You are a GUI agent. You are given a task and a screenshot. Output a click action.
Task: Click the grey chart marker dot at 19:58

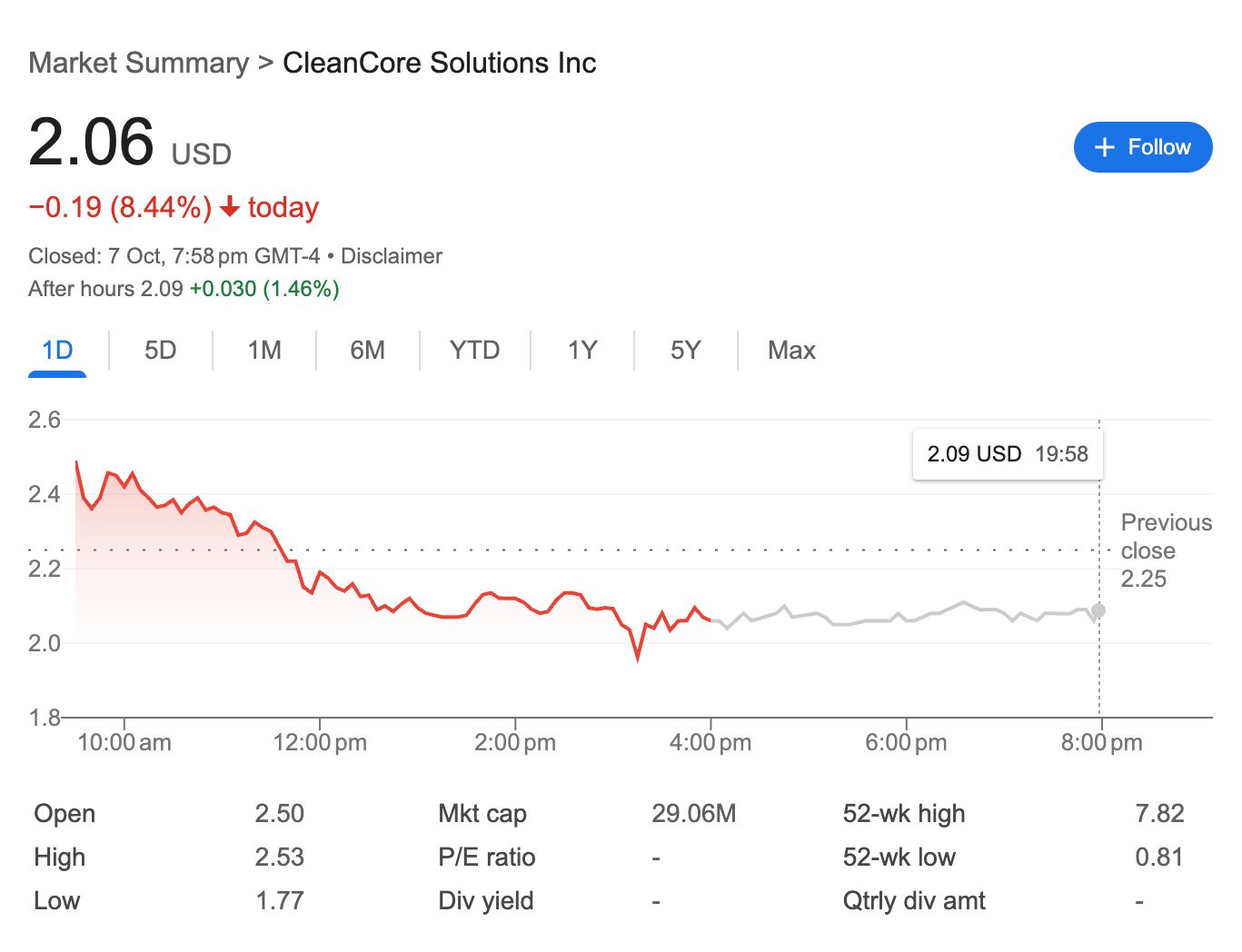click(x=1098, y=610)
